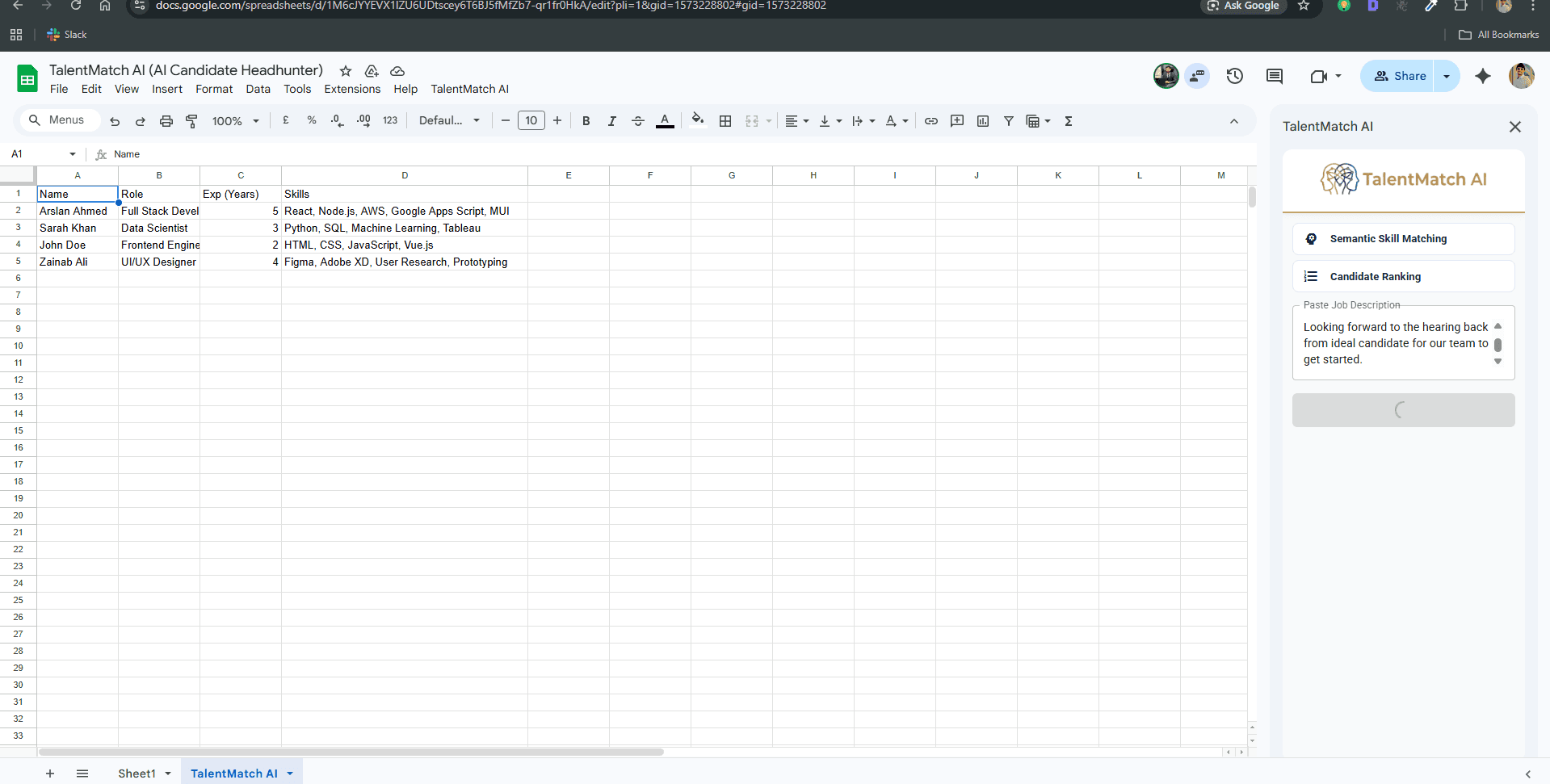View the cloud save status icon
Viewport: 1550px width, 784px height.
pos(397,71)
